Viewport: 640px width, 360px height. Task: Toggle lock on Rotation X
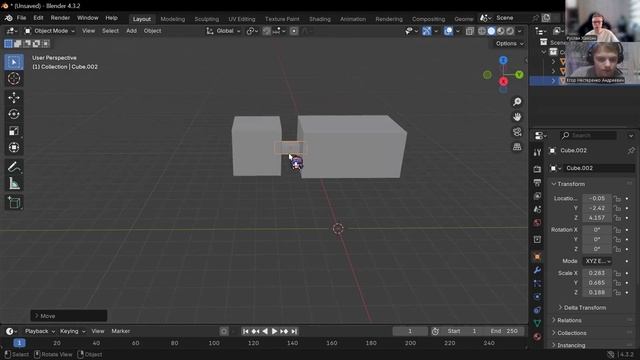point(618,230)
